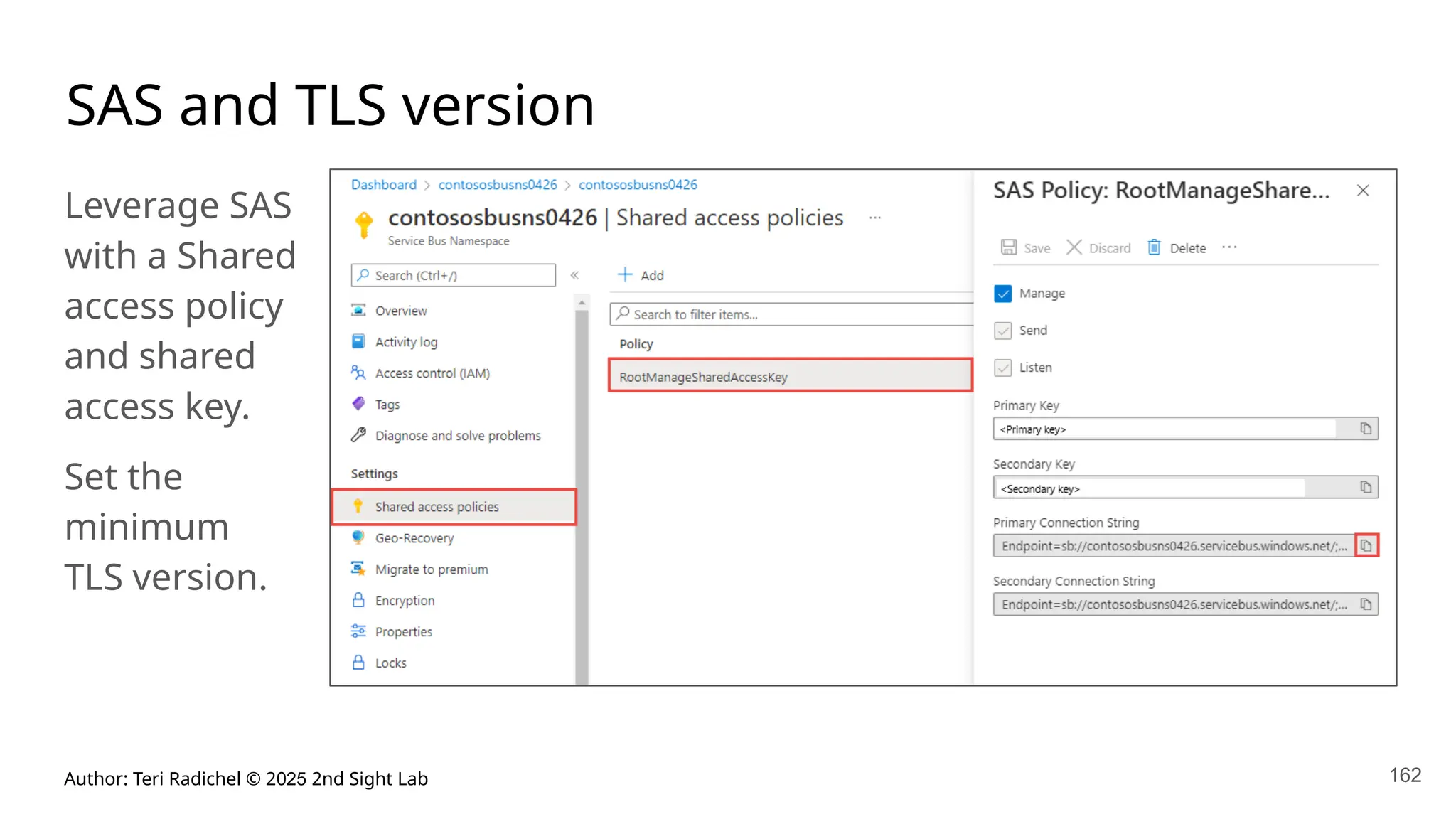Toggle the Manage checkbox
Image resolution: width=1456 pixels, height=819 pixels.
coord(1003,294)
